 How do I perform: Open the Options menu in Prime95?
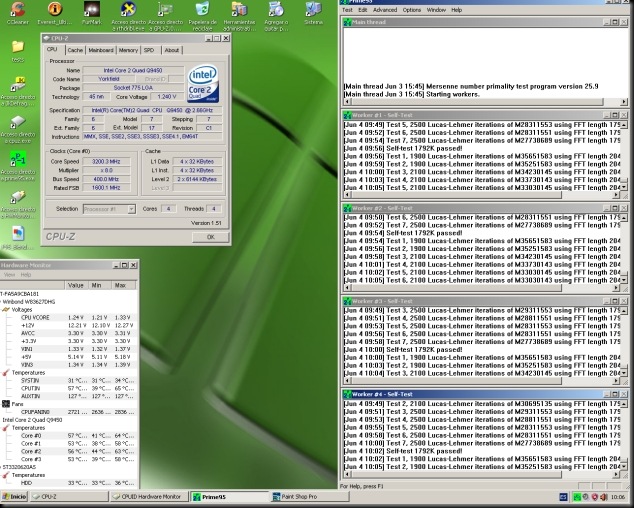(x=412, y=10)
